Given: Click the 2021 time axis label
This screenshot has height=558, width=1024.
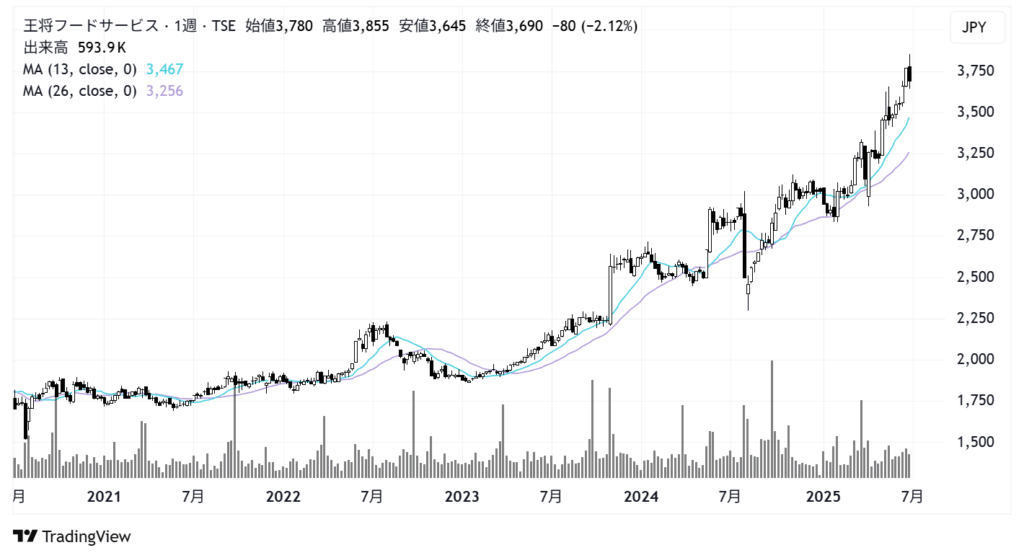Looking at the screenshot, I should coord(104,497).
